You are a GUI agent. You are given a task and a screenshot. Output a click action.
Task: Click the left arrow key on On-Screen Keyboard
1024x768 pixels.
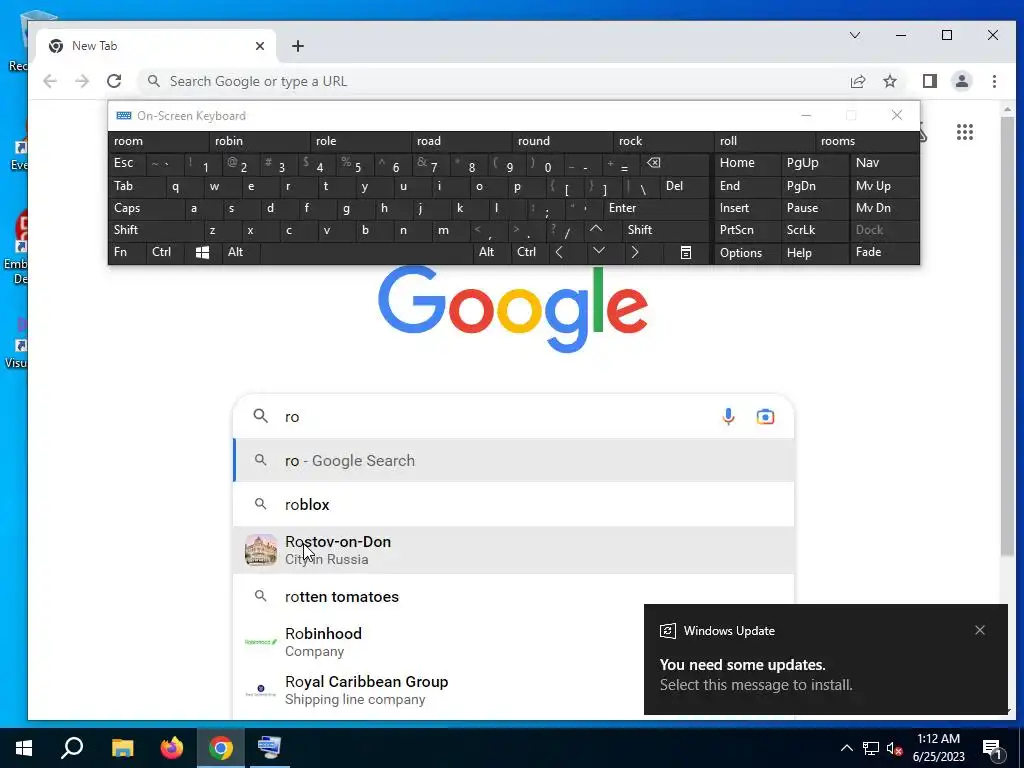(559, 253)
